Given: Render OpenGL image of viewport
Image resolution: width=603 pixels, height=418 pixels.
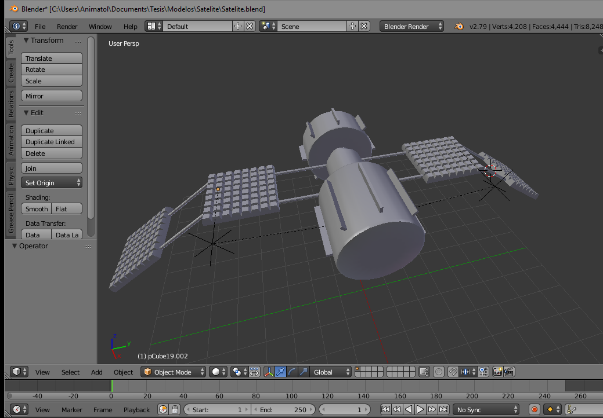Looking at the screenshot, I should click(498, 372).
